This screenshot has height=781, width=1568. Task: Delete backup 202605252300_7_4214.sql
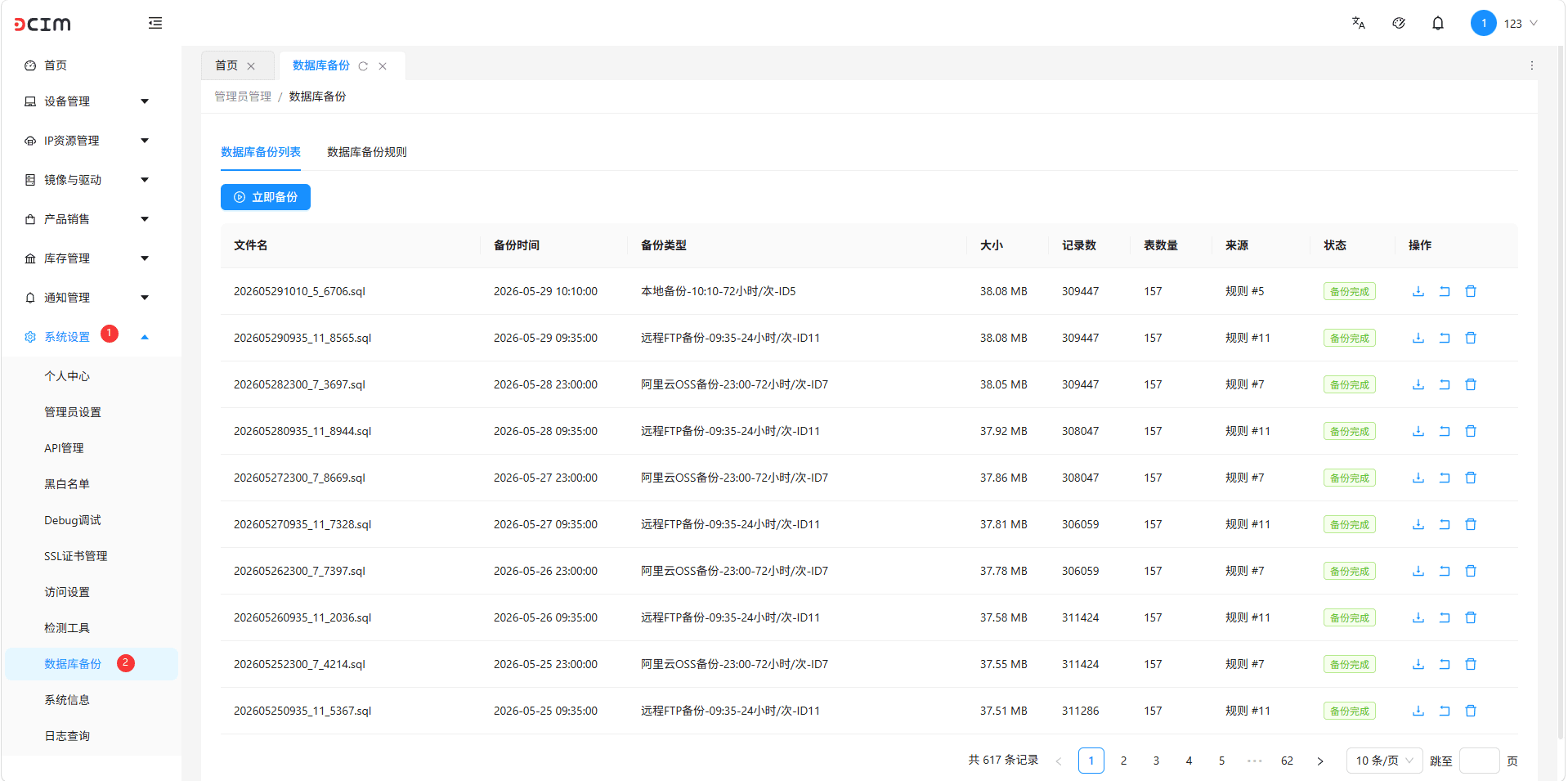1470,664
